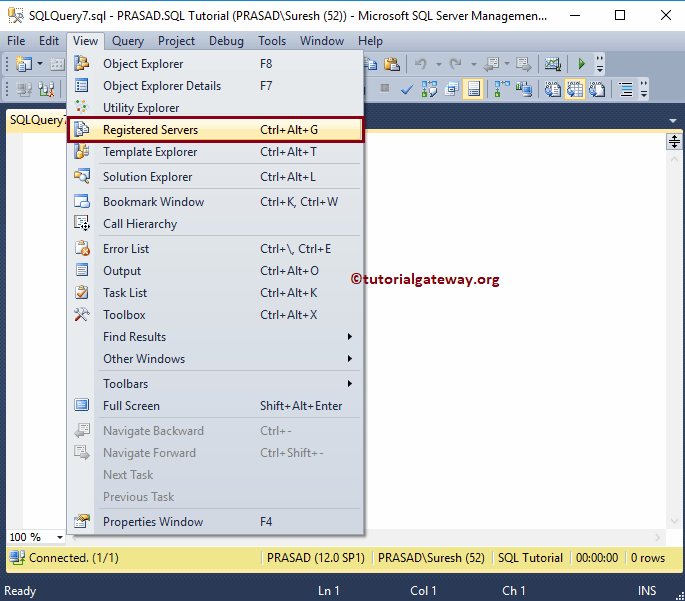
Task: Open the Project menu
Action: 176,41
